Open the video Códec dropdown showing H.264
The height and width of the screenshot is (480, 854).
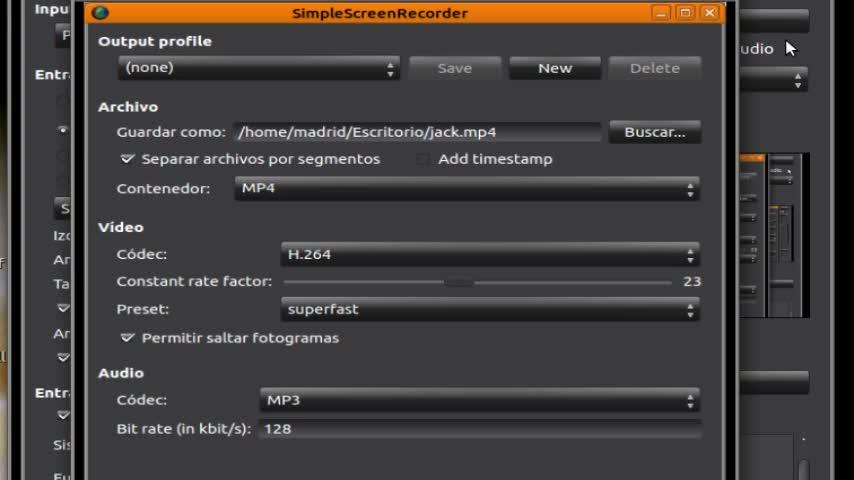pyautogui.click(x=490, y=254)
